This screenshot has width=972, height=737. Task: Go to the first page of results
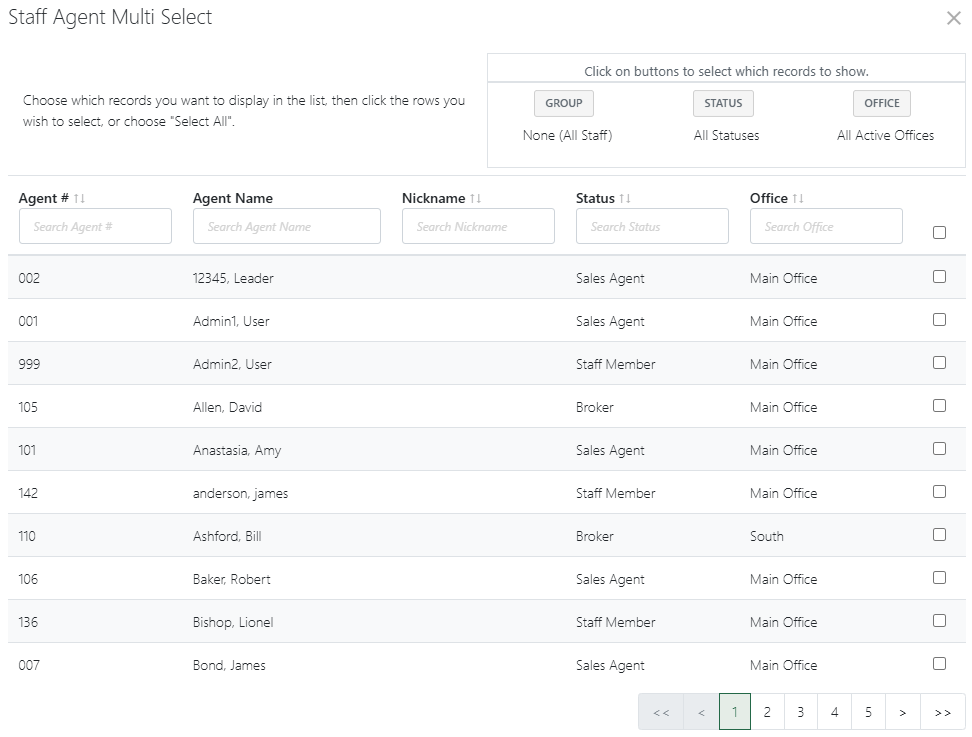[661, 712]
